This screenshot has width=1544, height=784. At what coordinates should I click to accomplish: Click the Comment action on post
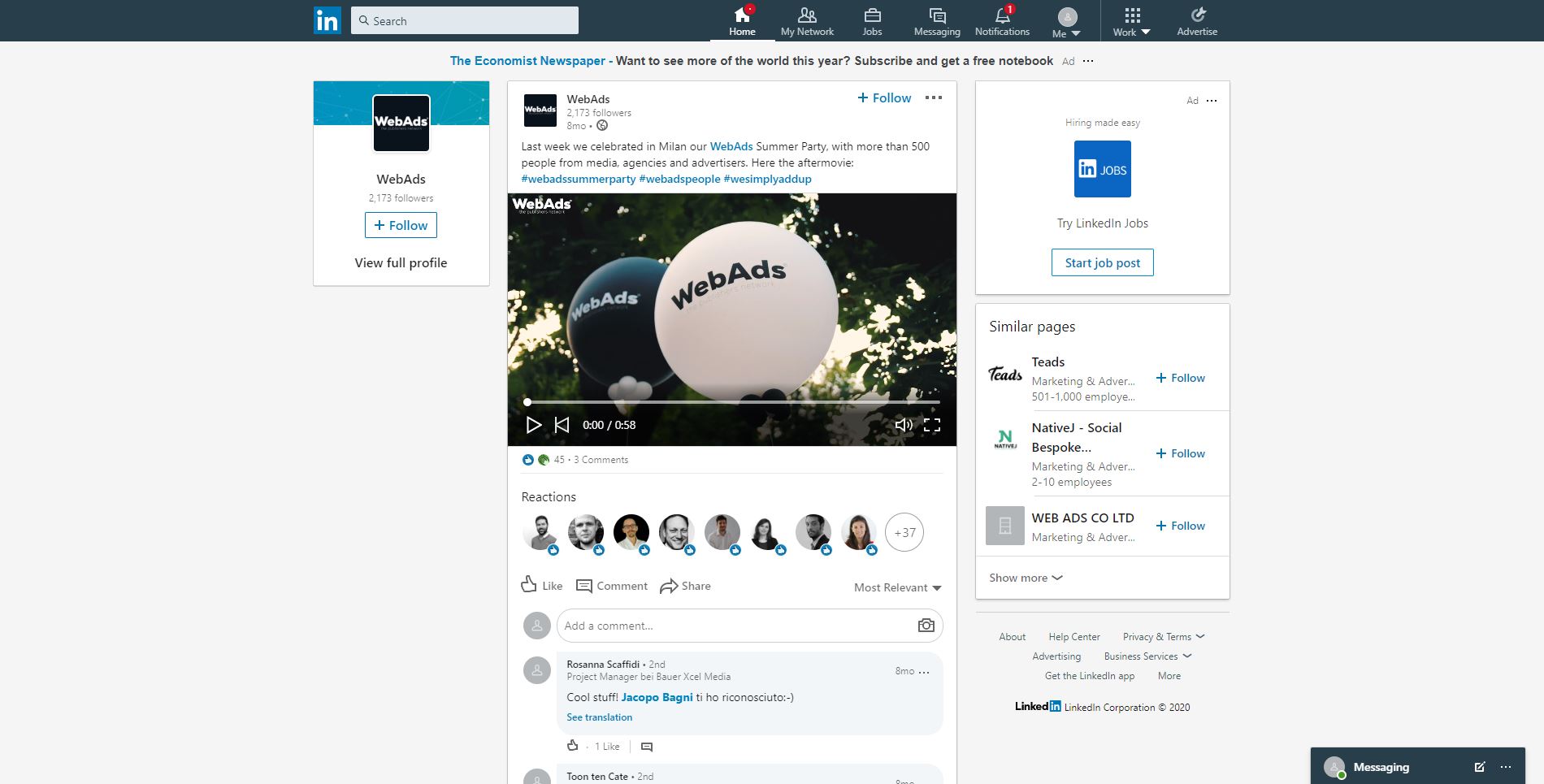(611, 586)
